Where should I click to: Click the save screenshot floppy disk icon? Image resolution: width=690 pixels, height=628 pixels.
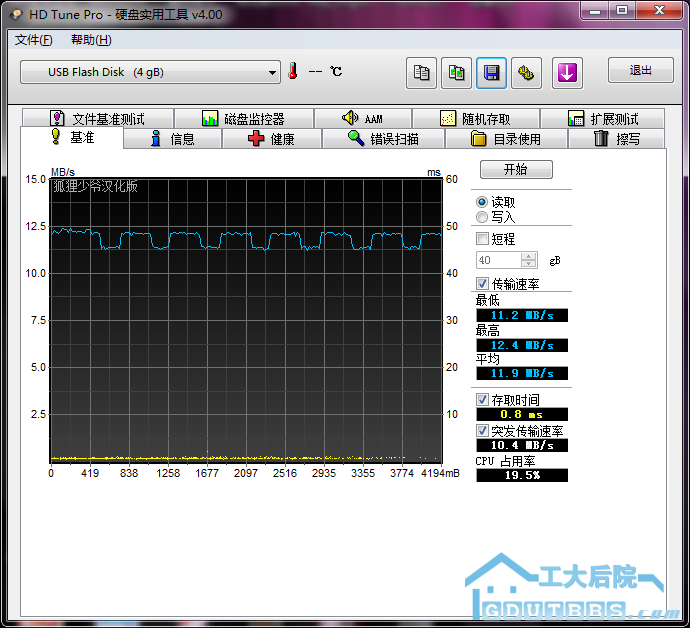pyautogui.click(x=491, y=73)
